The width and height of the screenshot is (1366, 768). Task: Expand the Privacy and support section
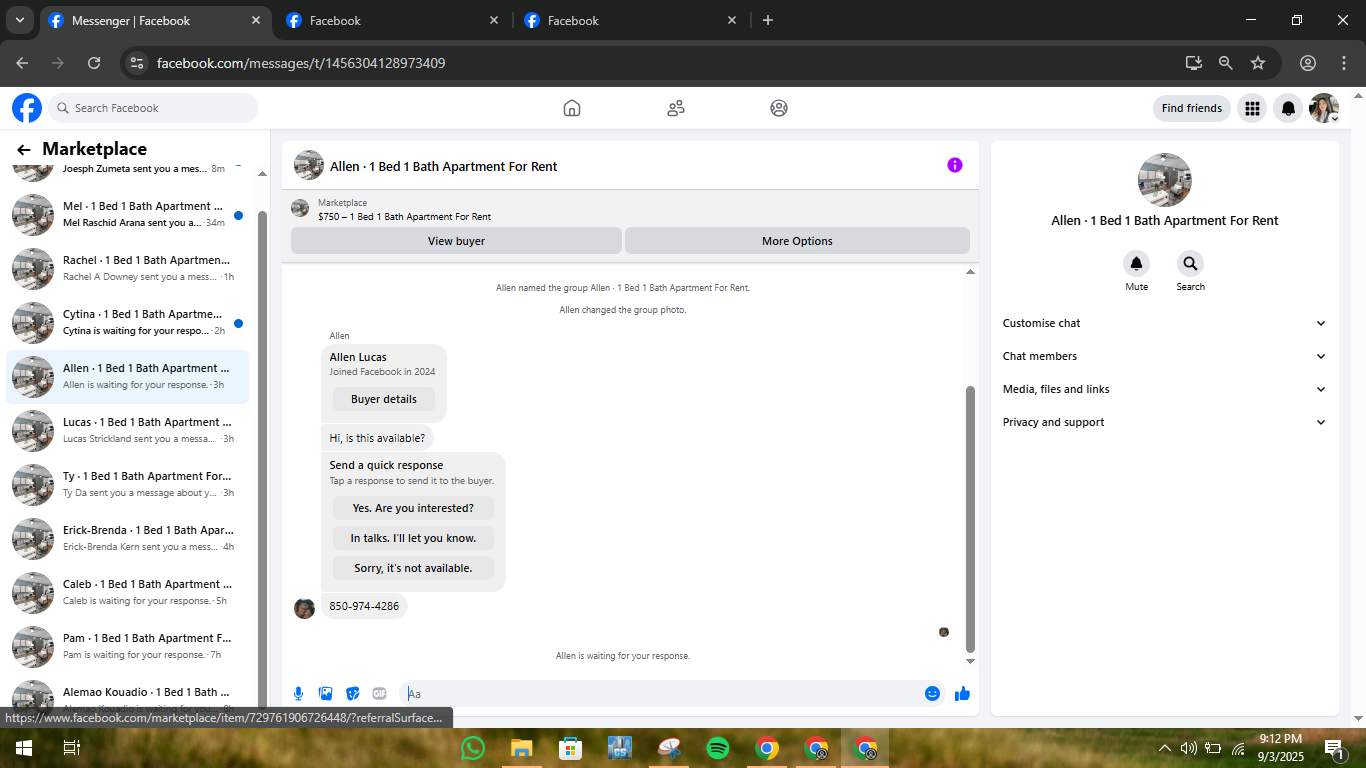[1165, 422]
